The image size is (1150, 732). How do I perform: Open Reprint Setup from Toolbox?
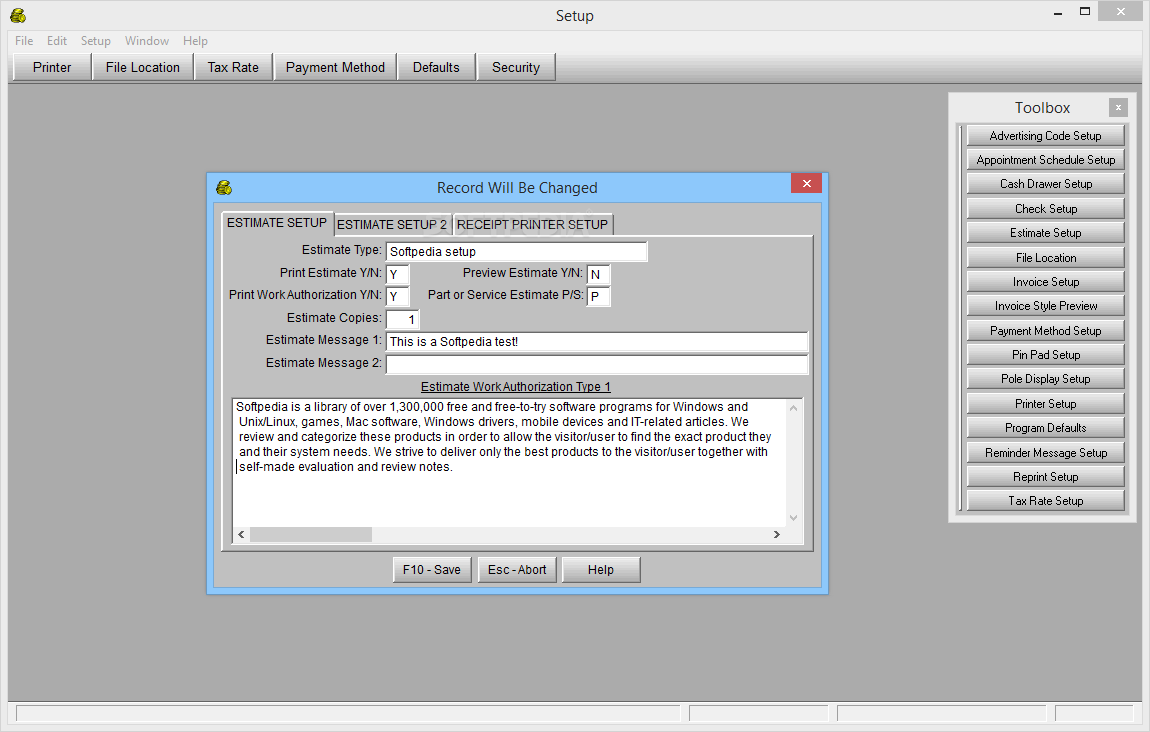click(1045, 477)
